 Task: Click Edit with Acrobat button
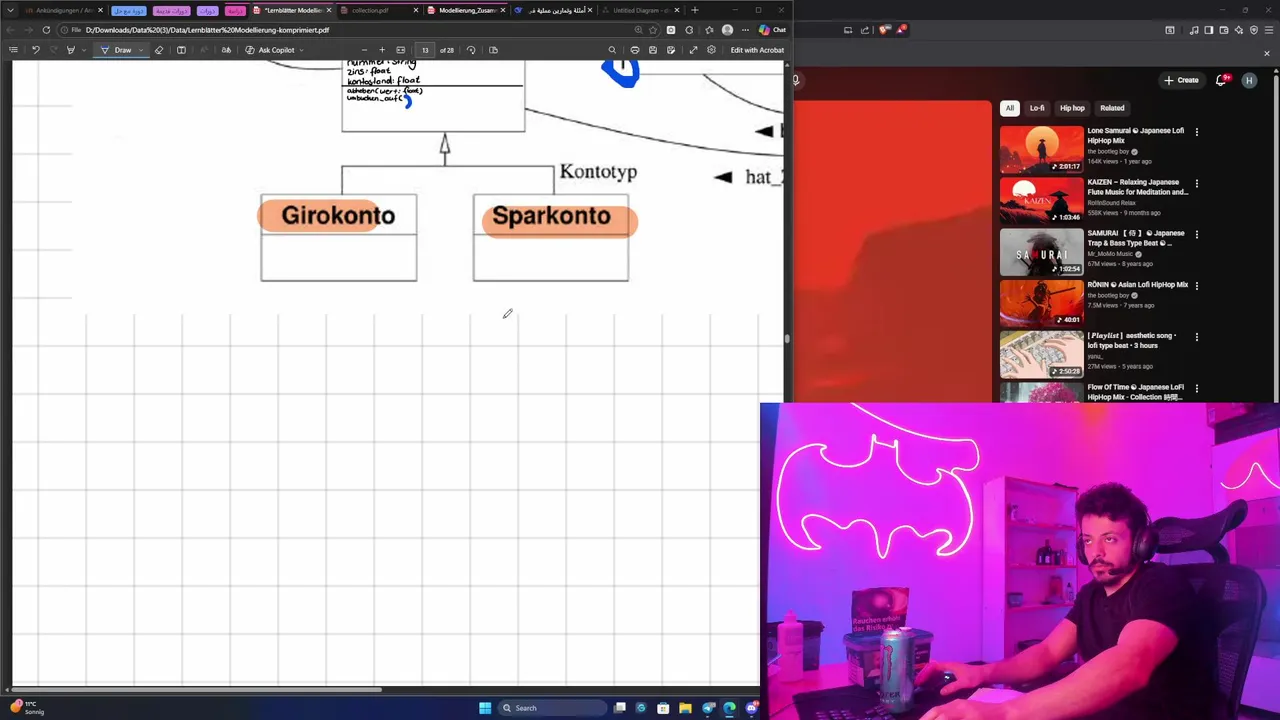click(x=757, y=50)
